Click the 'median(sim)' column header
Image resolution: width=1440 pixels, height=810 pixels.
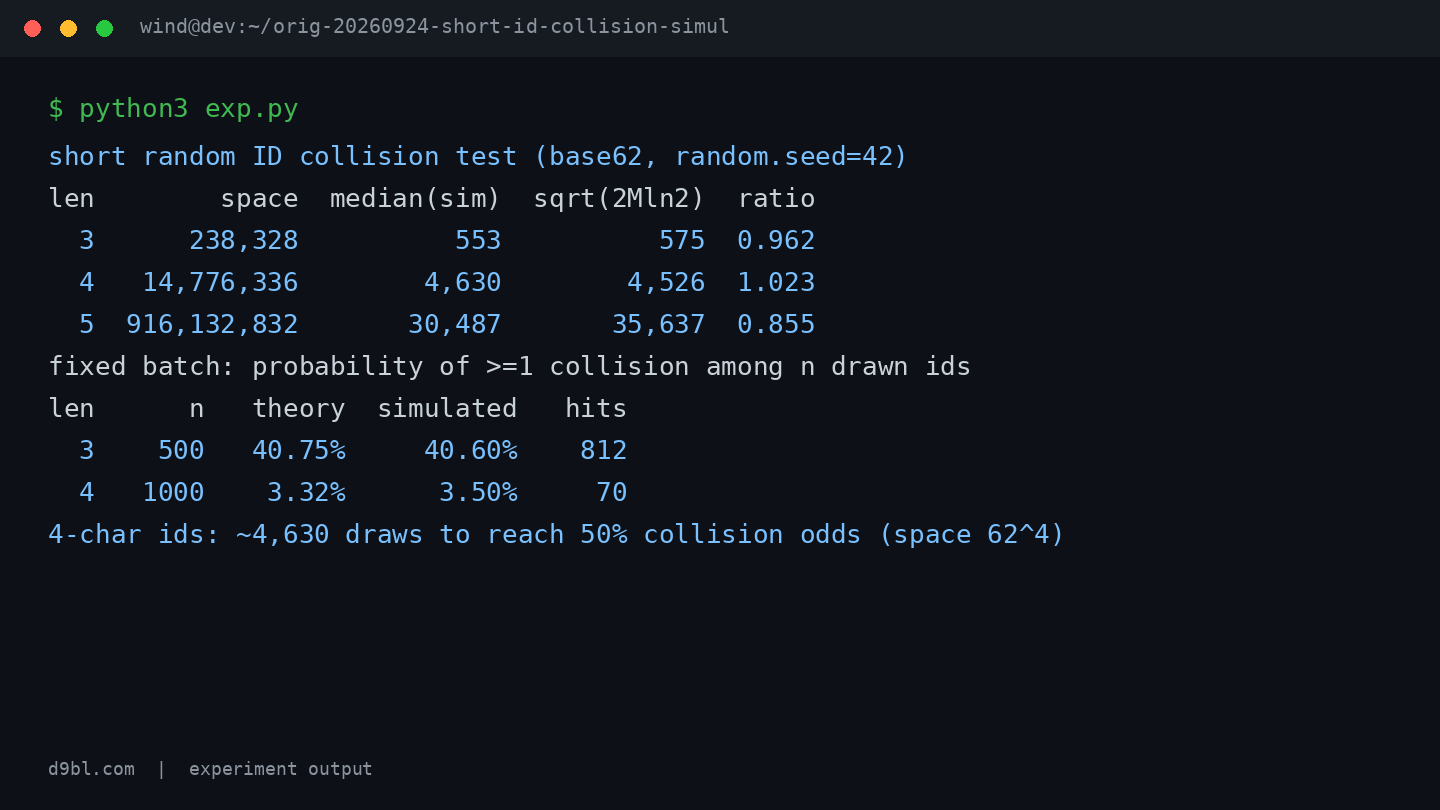pos(415,199)
